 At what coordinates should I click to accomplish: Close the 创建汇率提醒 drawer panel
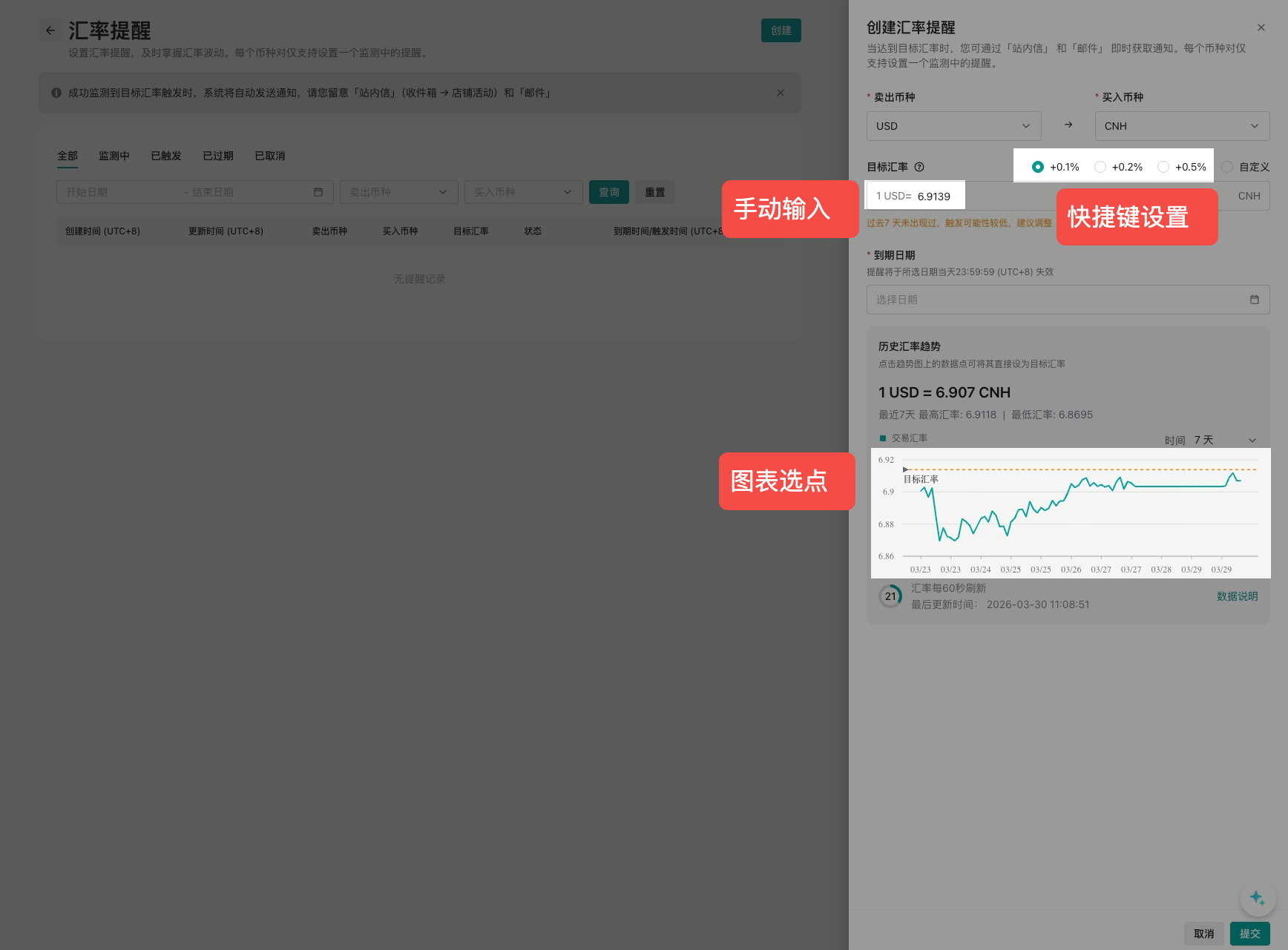click(1261, 27)
